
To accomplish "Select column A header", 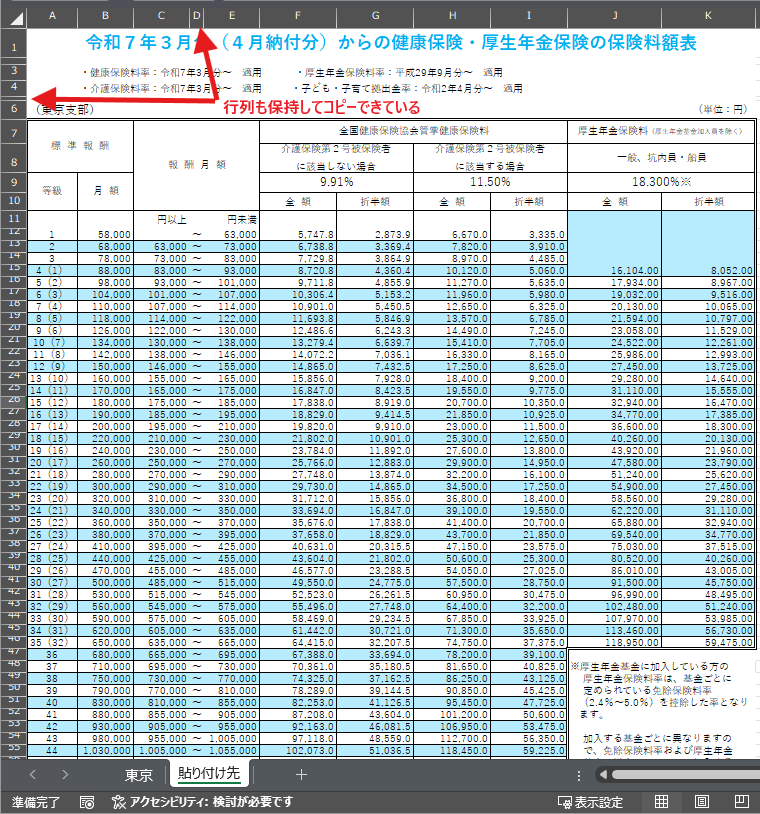I will (x=52, y=16).
